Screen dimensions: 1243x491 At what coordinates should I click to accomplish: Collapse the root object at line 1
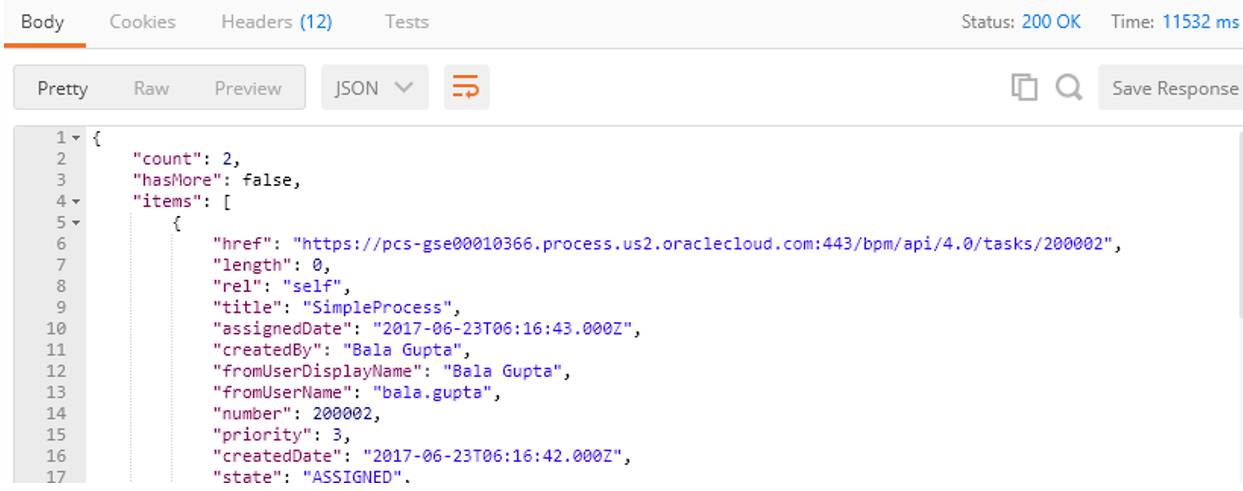click(76, 137)
